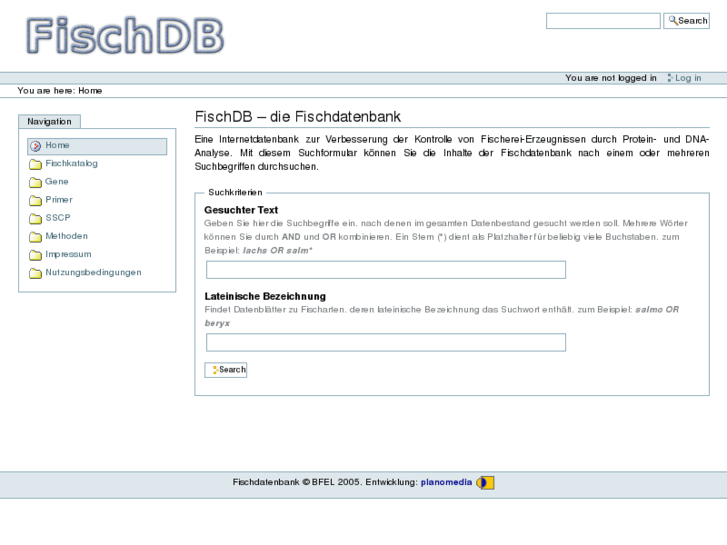Click the FischDB logo
The height and width of the screenshot is (545, 727).
pyautogui.click(x=125, y=35)
